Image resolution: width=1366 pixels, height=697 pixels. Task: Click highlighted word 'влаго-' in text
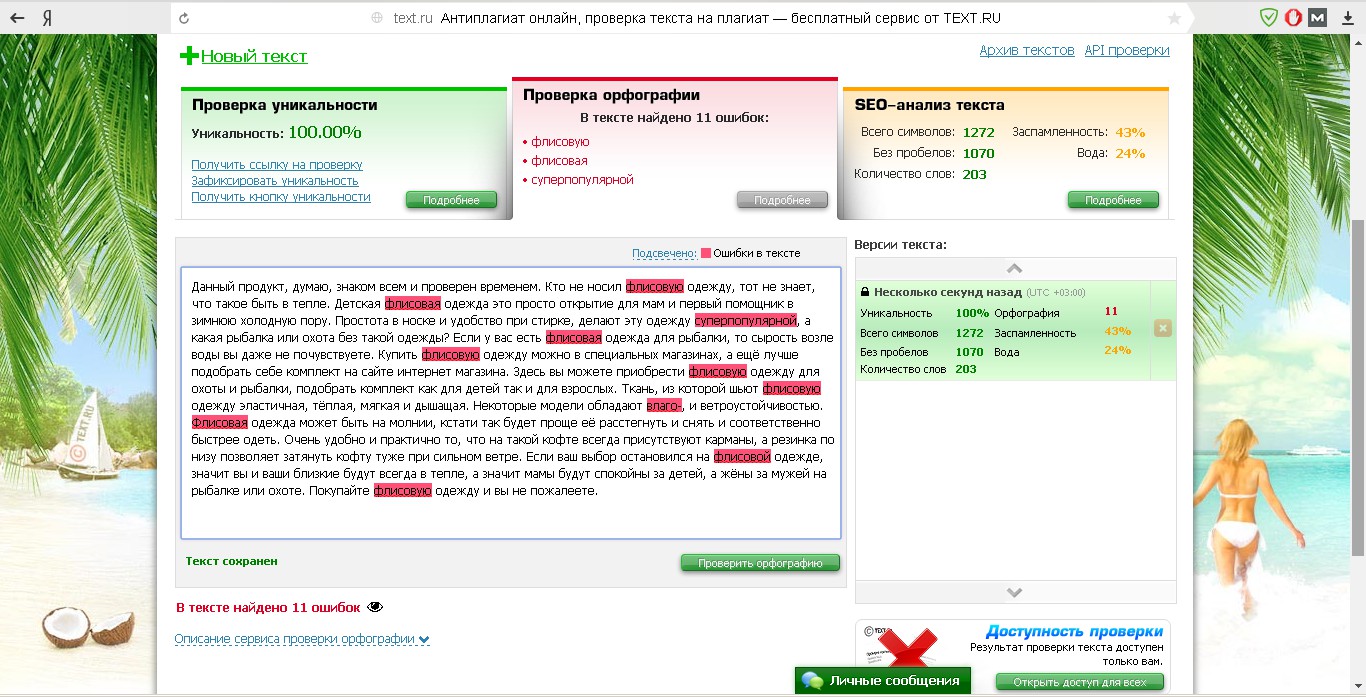[x=664, y=405]
